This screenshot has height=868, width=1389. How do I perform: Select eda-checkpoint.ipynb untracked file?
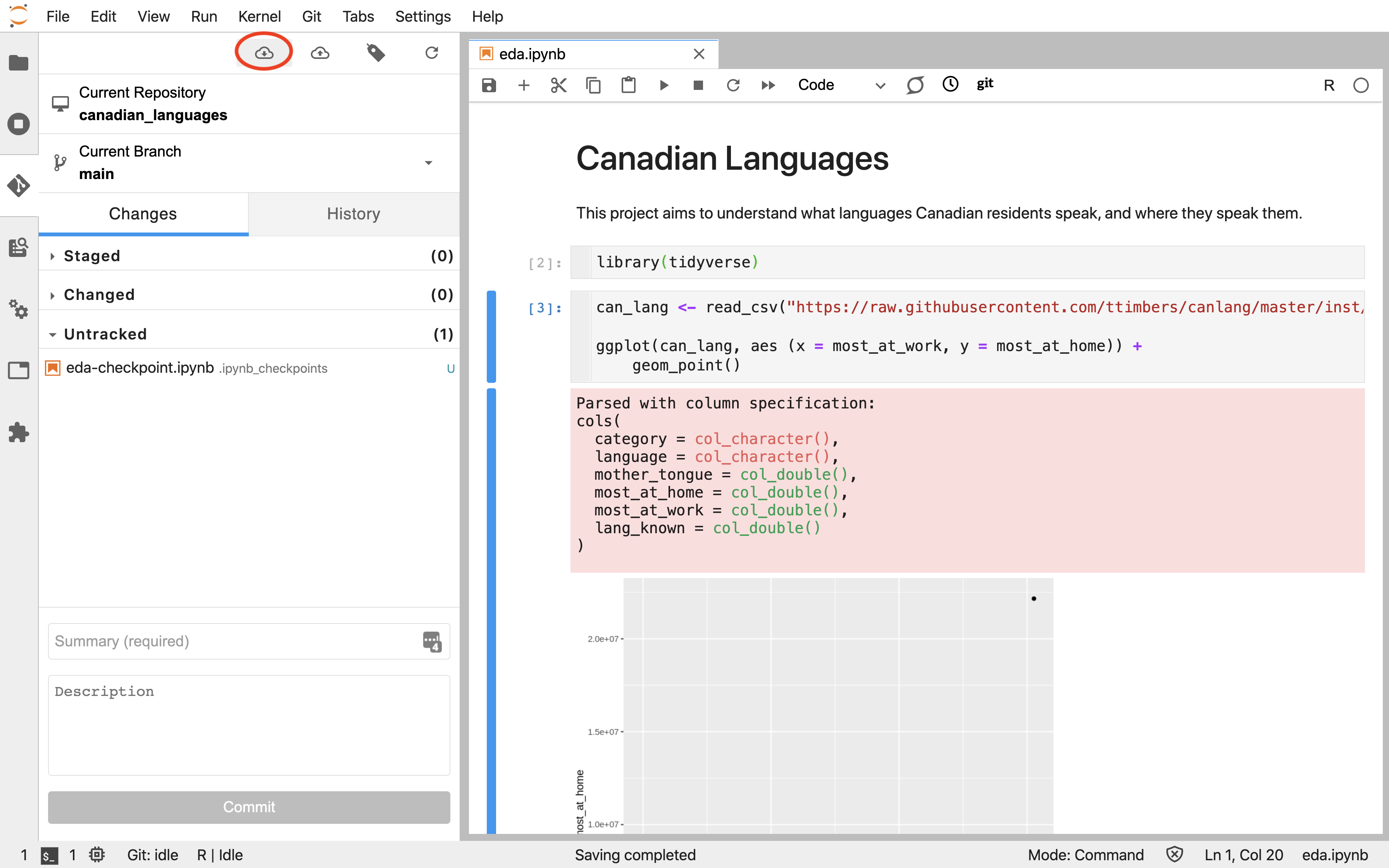pos(249,368)
